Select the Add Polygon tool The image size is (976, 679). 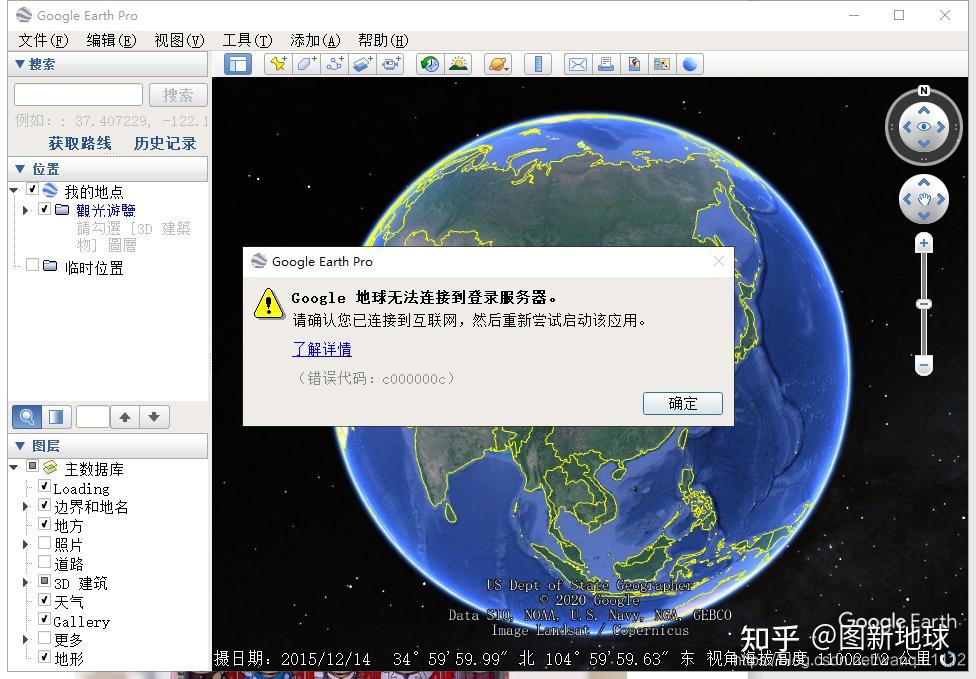pyautogui.click(x=306, y=64)
